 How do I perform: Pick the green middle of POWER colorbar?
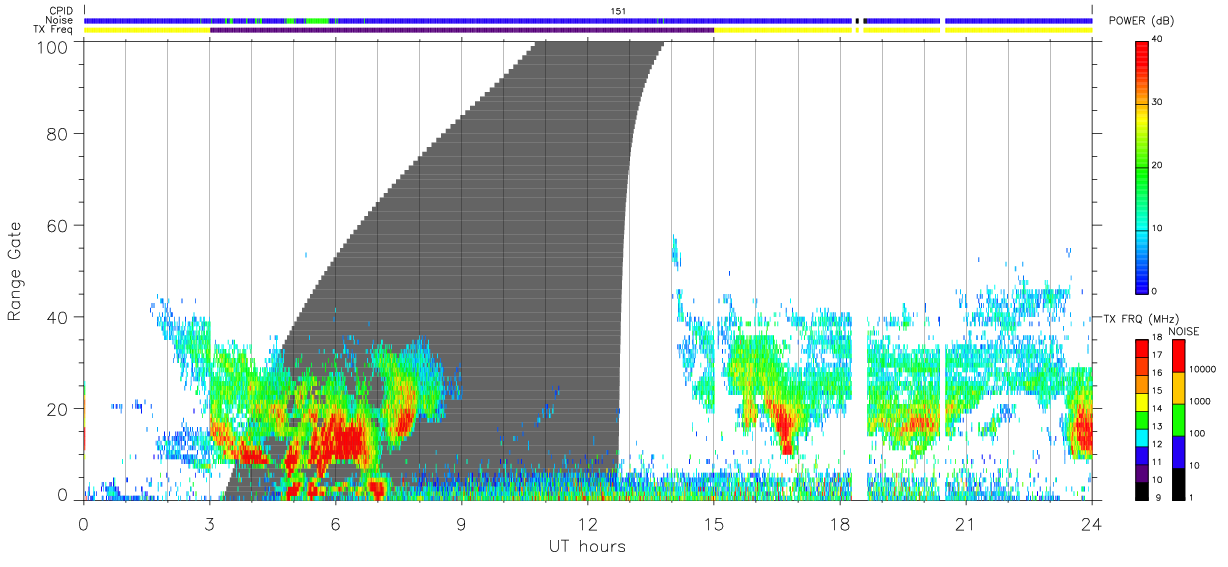(1142, 170)
